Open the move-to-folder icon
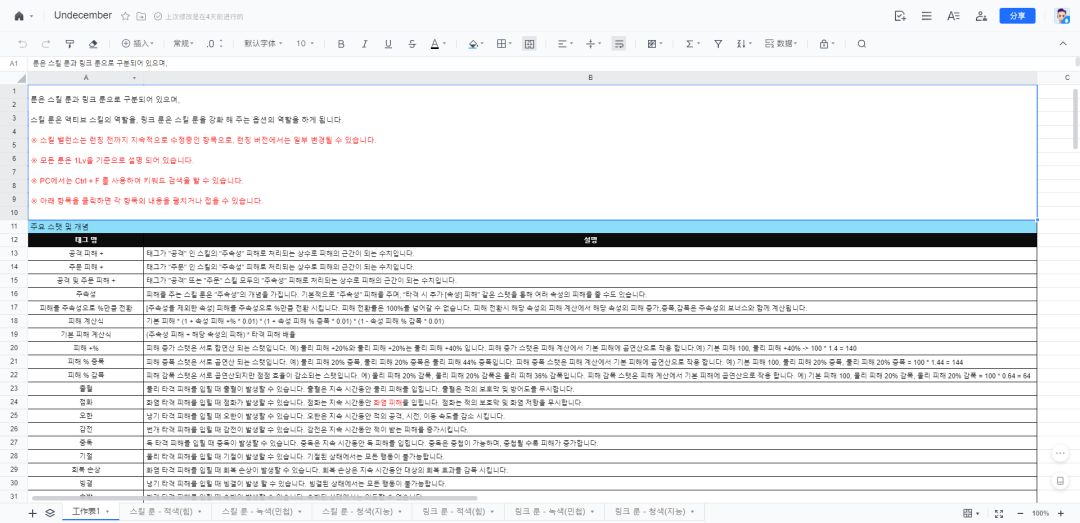 [141, 16]
